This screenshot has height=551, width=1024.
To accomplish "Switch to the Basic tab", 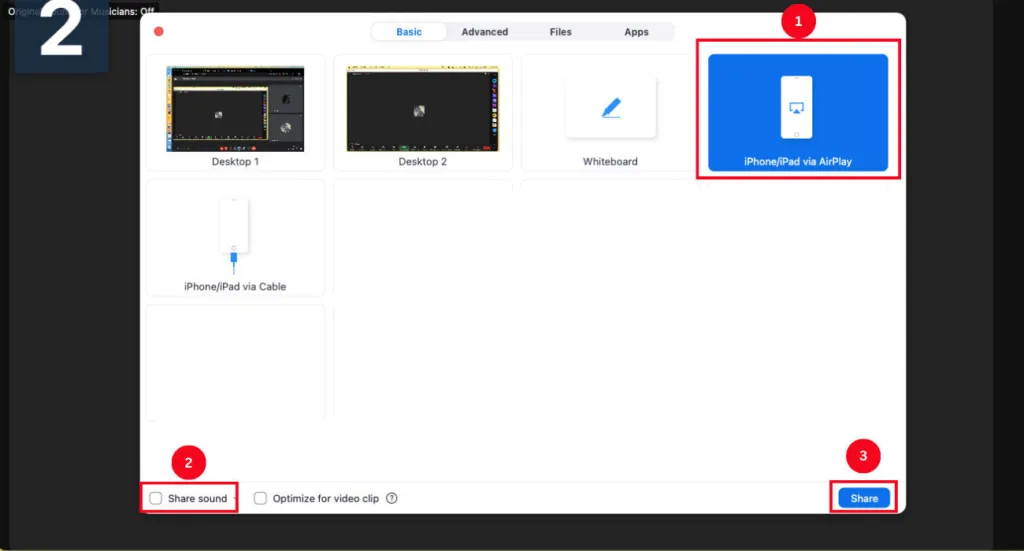I will click(x=409, y=32).
